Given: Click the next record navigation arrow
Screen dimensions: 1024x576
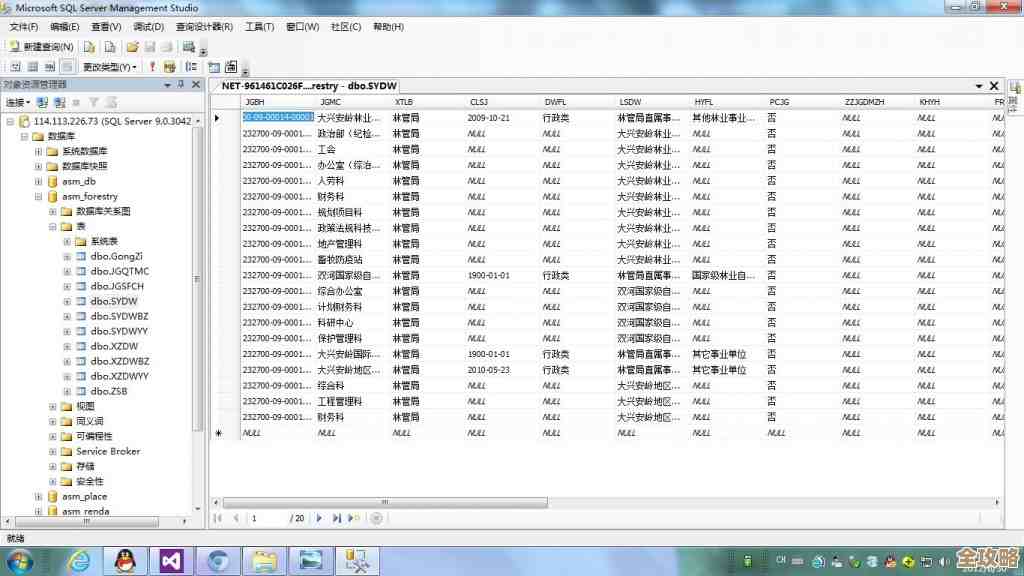Looking at the screenshot, I should point(319,518).
